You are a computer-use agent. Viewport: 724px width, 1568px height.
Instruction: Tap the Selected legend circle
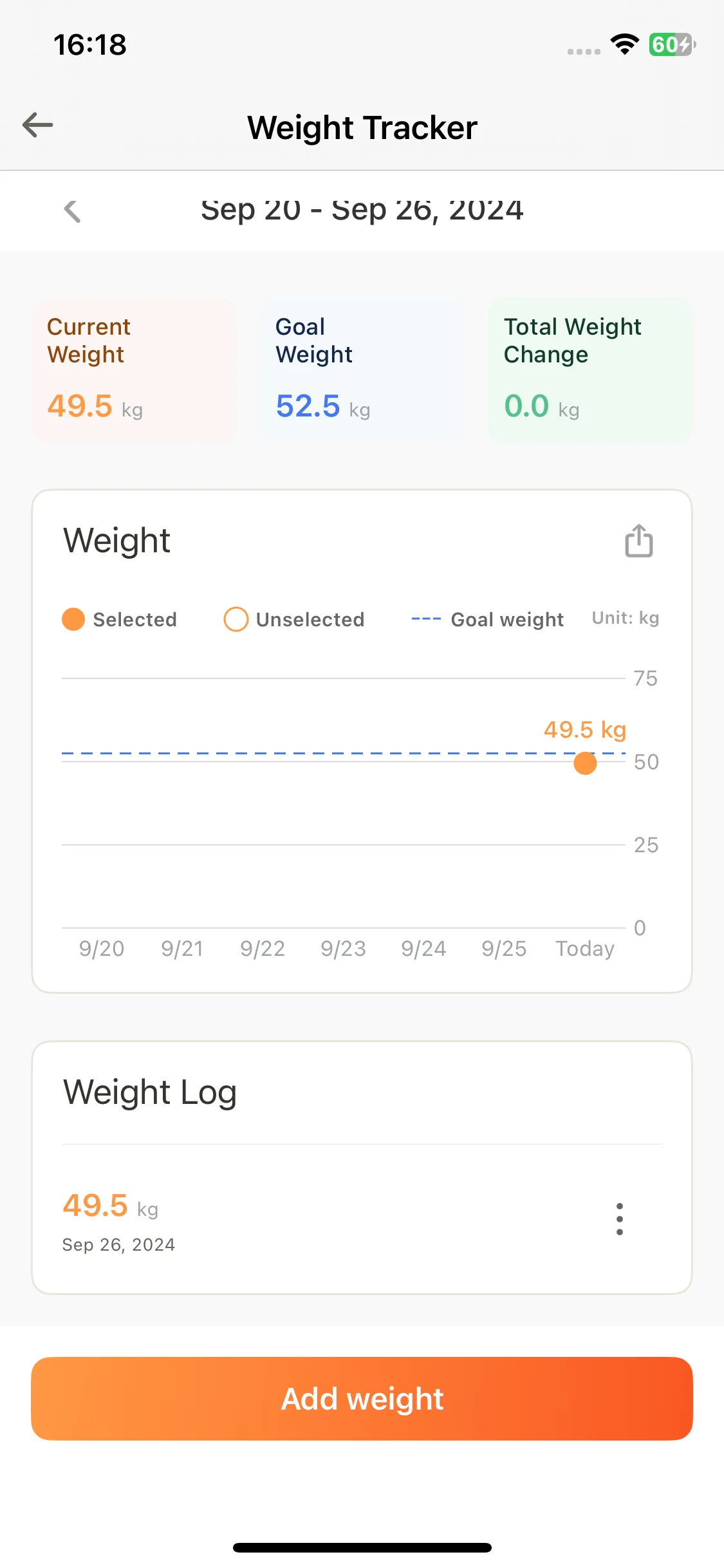point(73,619)
